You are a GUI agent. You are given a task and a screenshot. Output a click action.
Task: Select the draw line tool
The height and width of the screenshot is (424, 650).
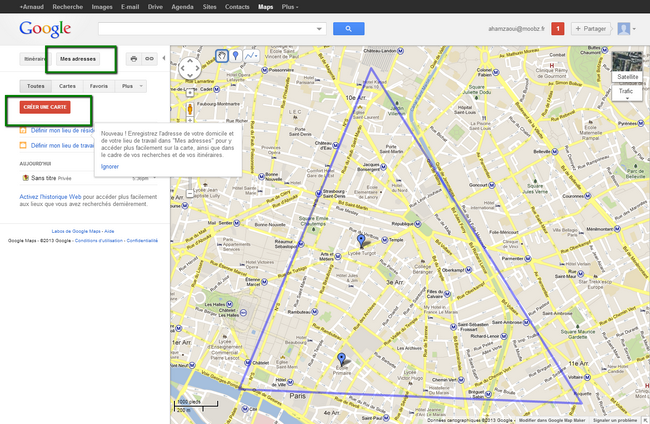pyautogui.click(x=251, y=56)
